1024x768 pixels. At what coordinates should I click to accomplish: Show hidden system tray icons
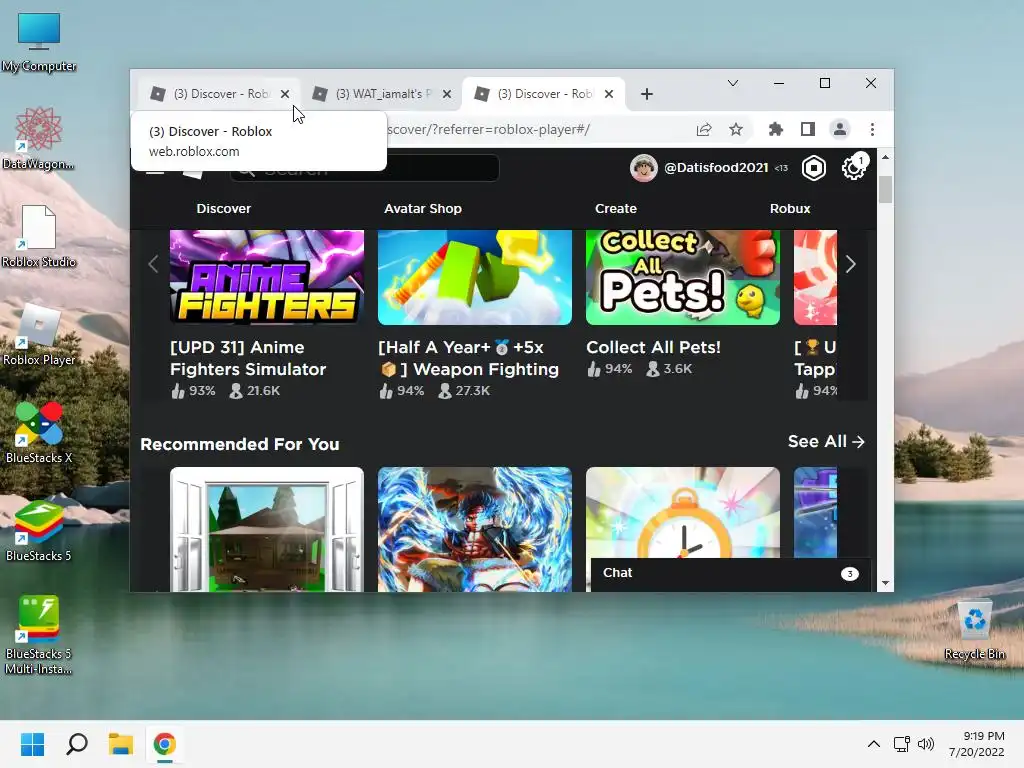(874, 744)
